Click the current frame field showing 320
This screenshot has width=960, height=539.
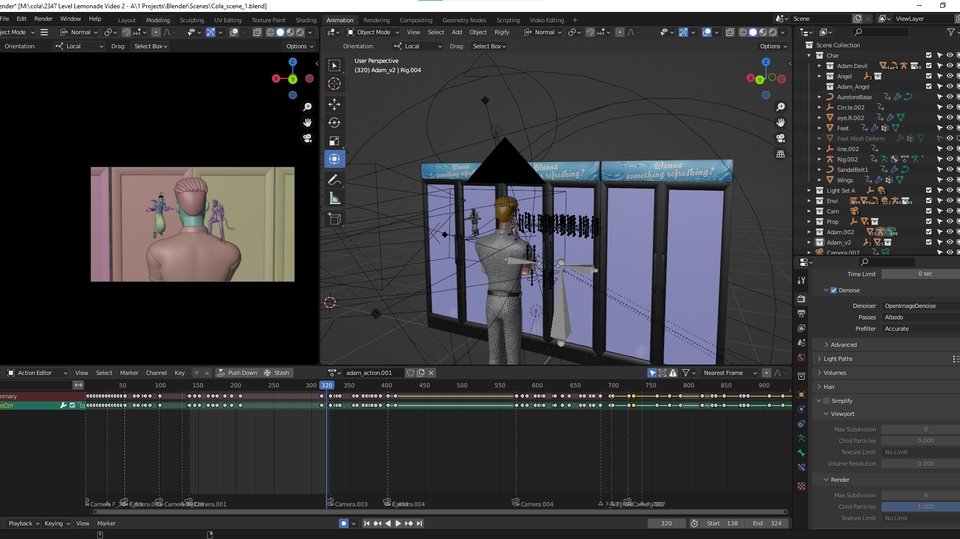pos(666,524)
